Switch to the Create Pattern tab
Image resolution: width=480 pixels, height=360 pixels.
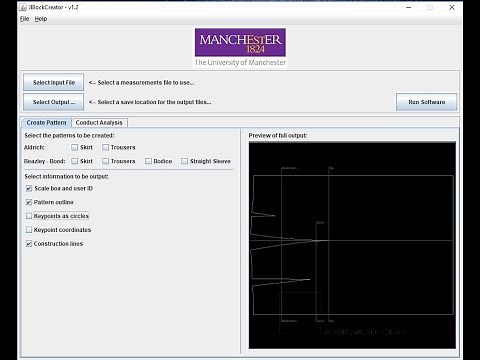click(46, 123)
